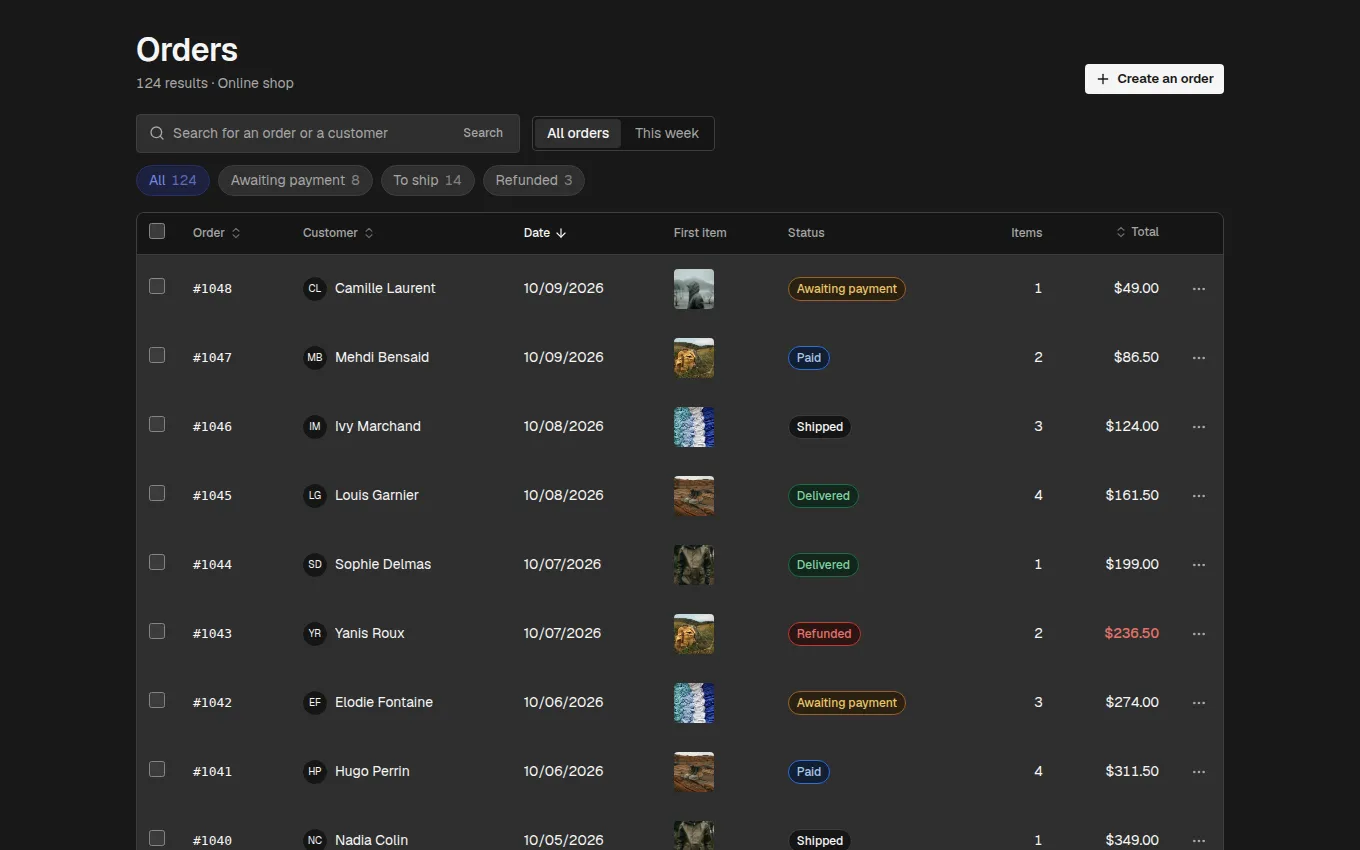Filter orders by the Refunded chip
This screenshot has height=850, width=1360.
click(x=534, y=181)
